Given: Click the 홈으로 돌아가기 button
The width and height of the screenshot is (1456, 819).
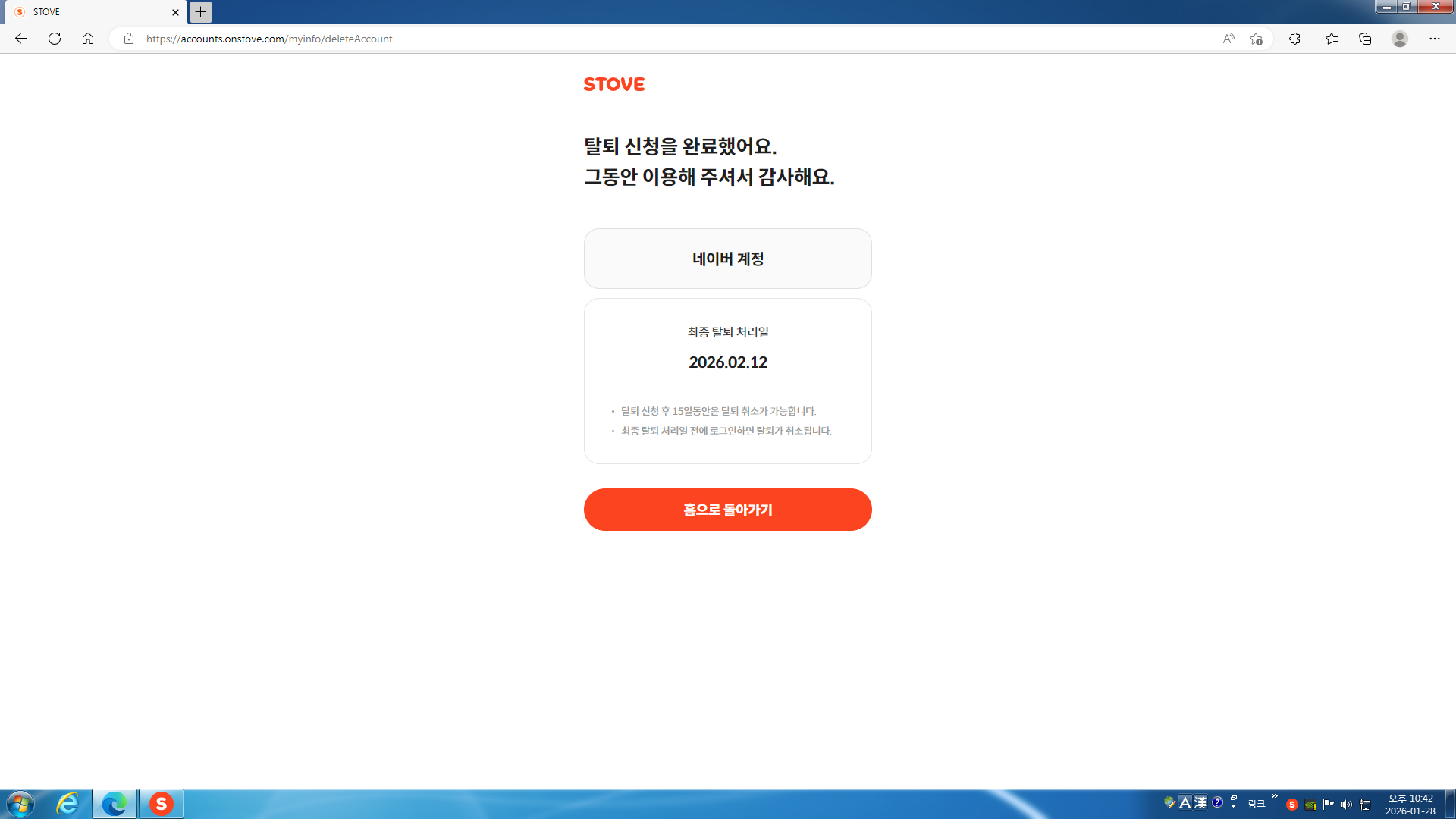Looking at the screenshot, I should click(727, 510).
